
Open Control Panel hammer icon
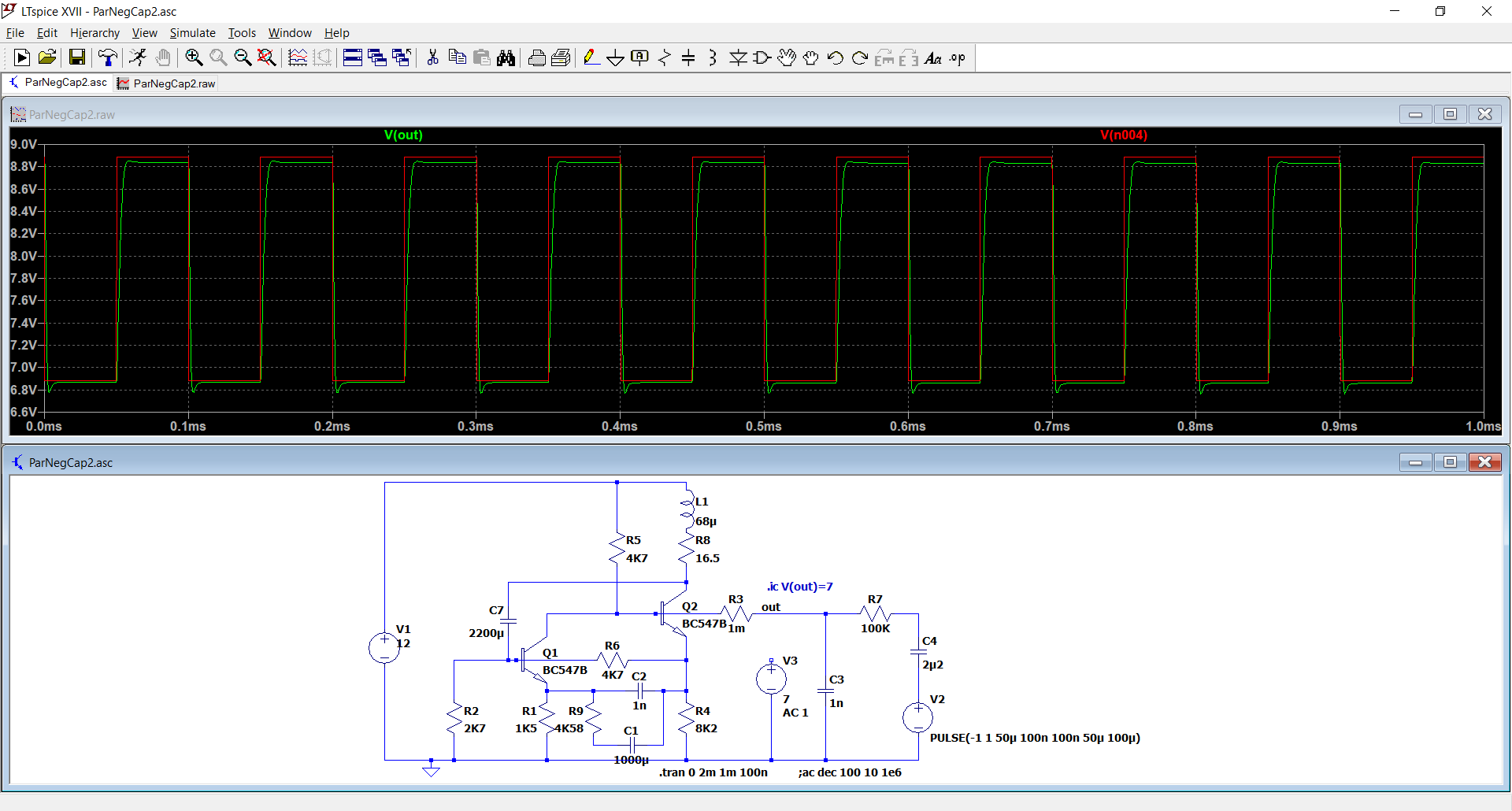click(108, 57)
